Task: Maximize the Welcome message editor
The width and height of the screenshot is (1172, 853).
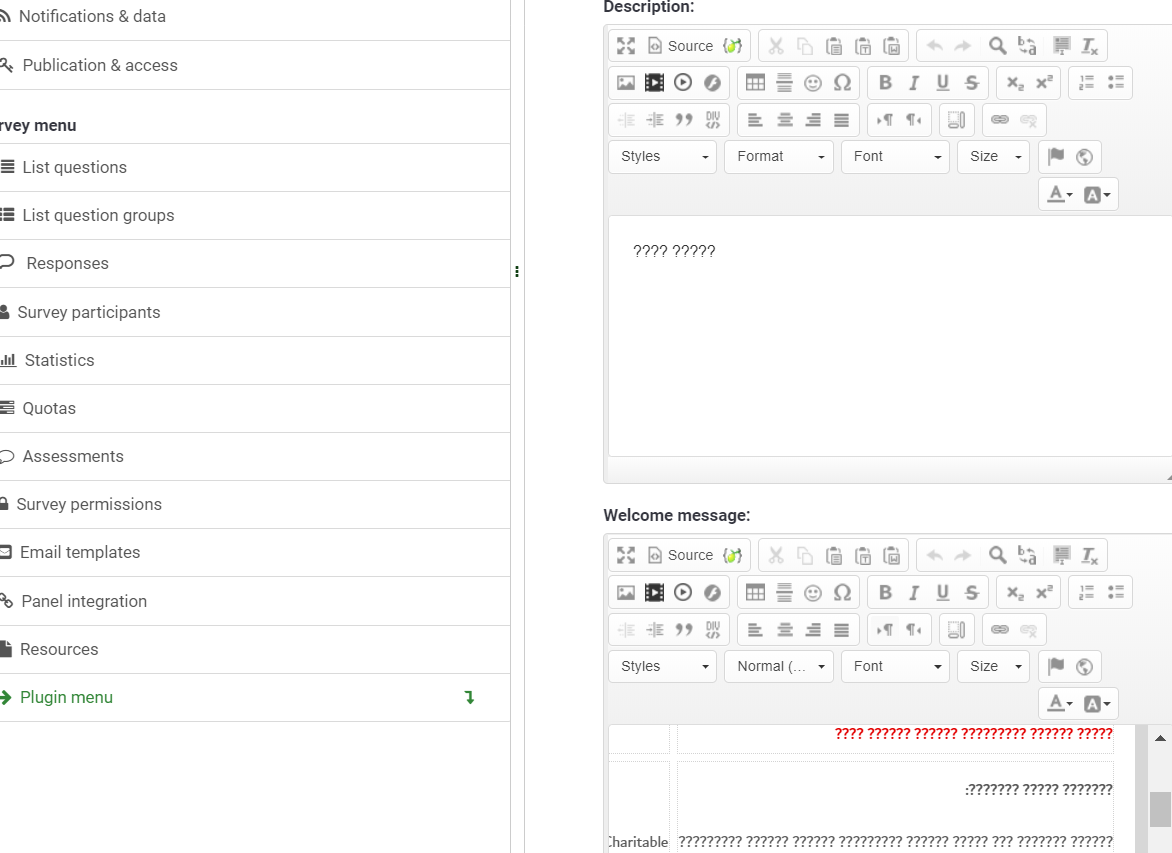Action: [626, 555]
